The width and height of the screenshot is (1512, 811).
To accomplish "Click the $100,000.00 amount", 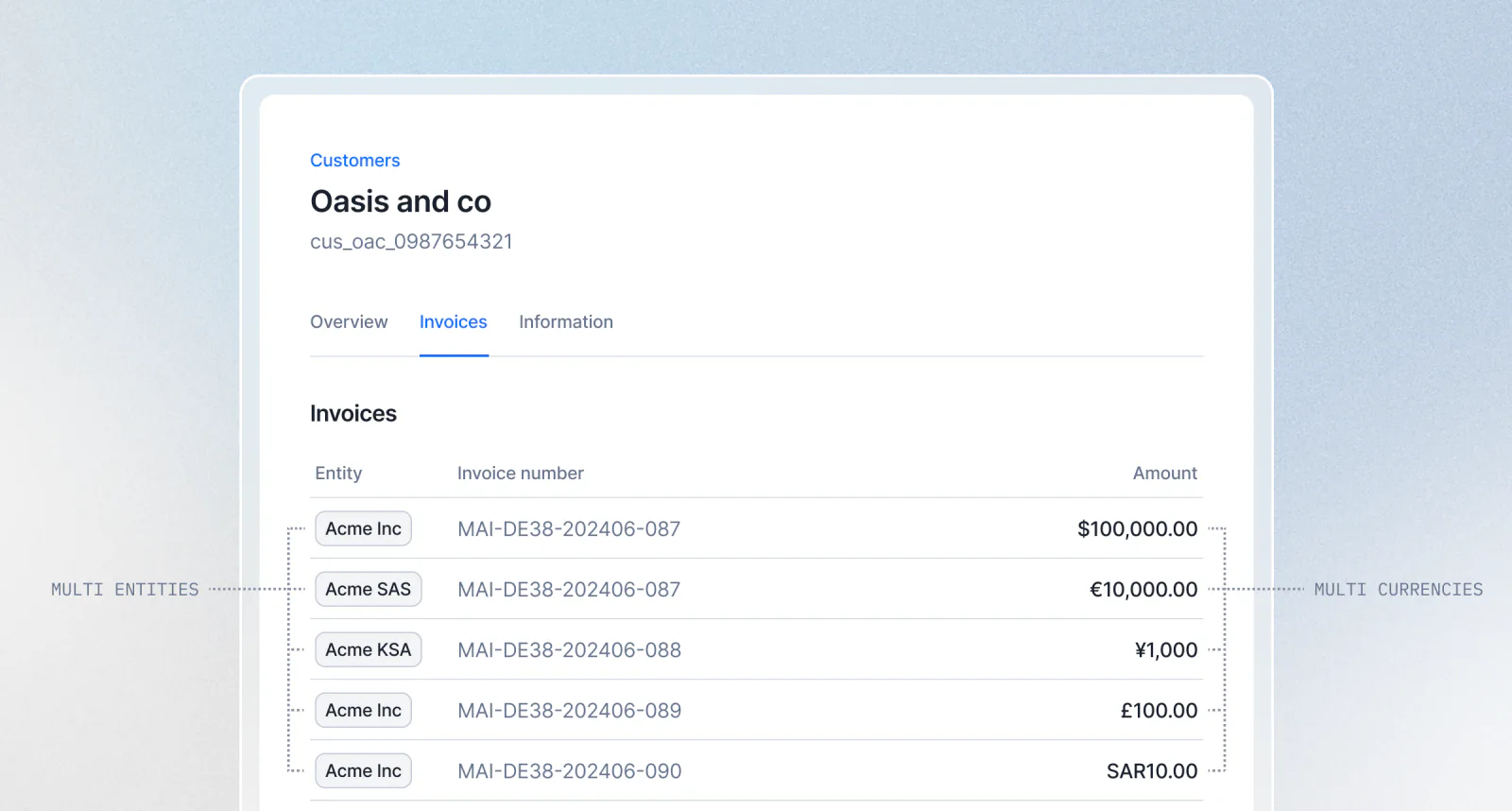I will 1138,529.
